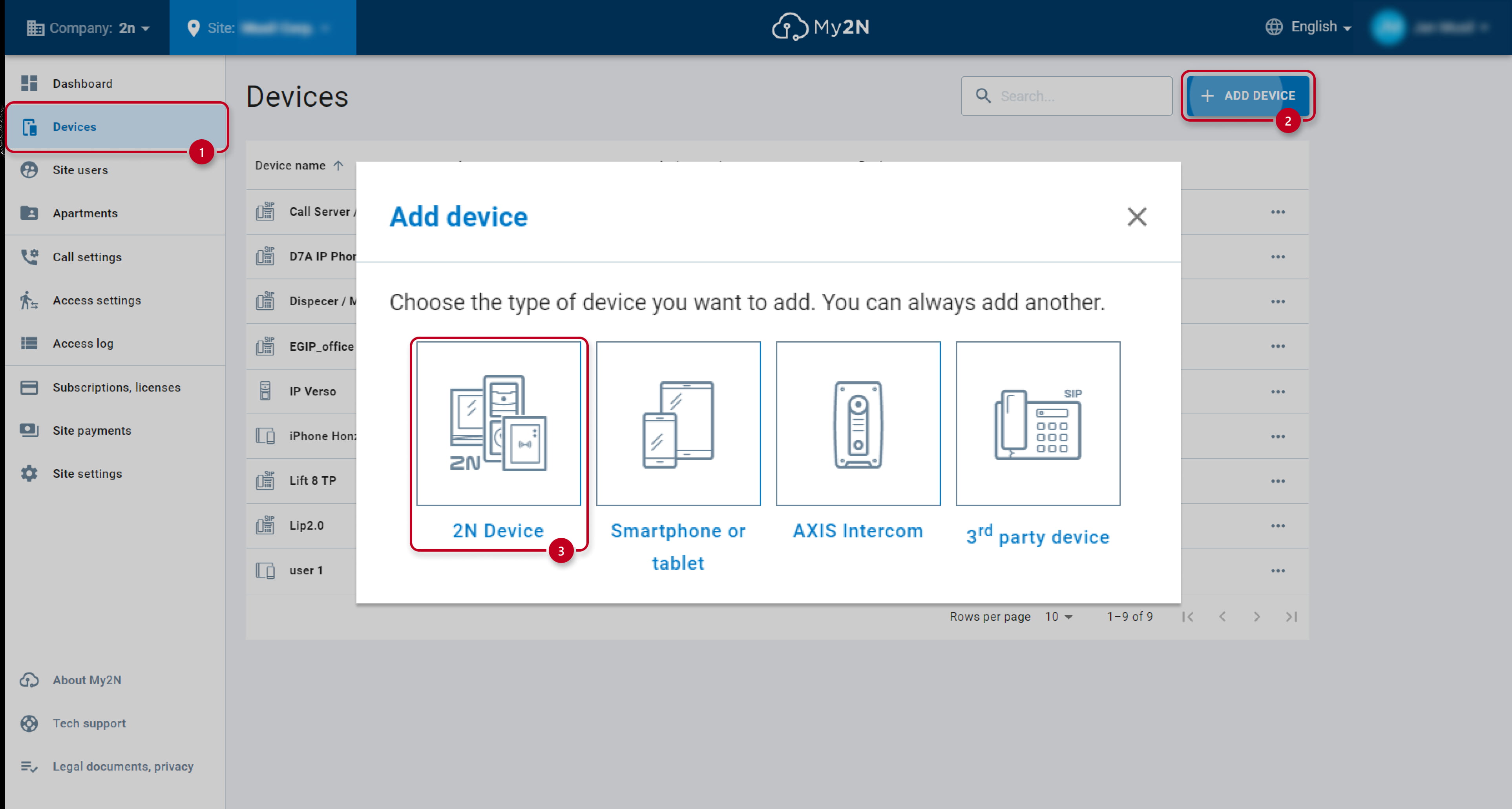Open options menu for Call Server row

point(1278,212)
